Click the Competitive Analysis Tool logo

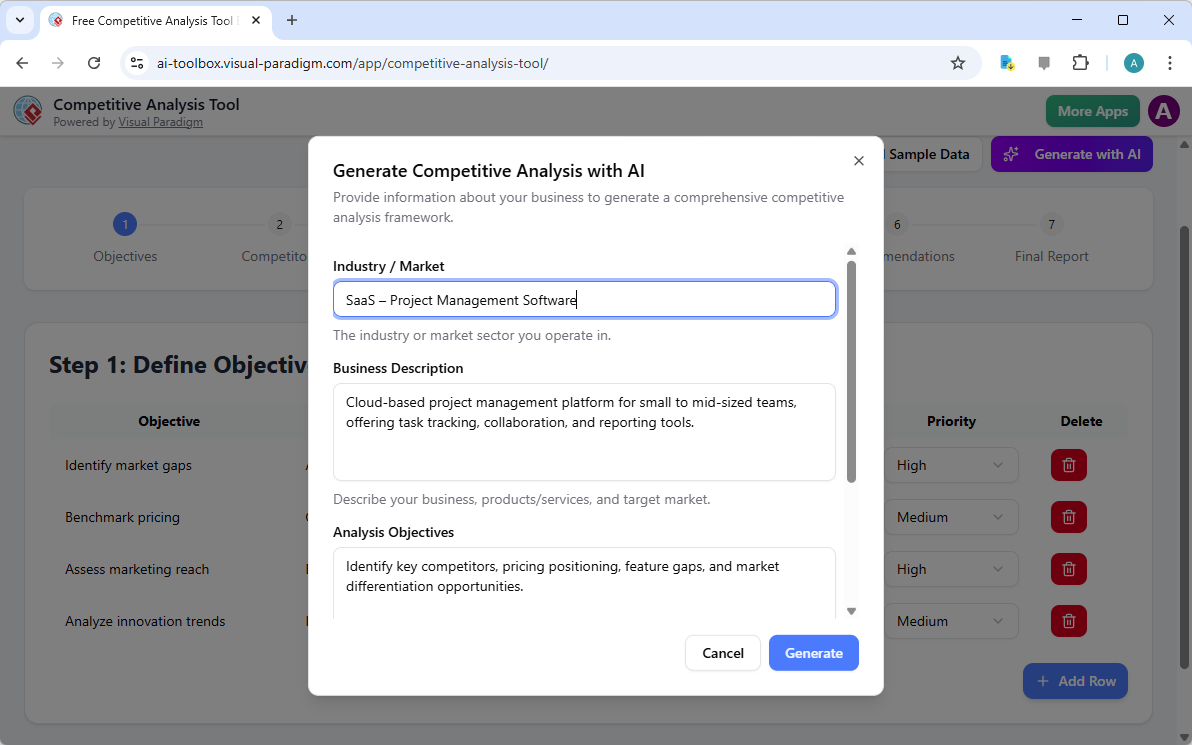tap(27, 111)
